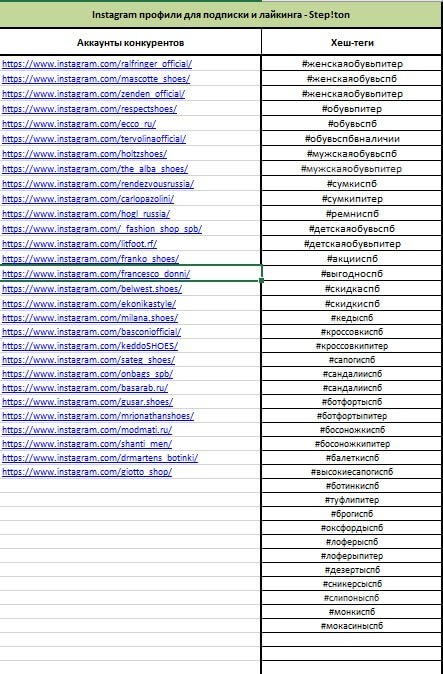Select the '#сумкипитер' cell
Image resolution: width=443 pixels, height=674 pixels.
pyautogui.click(x=352, y=199)
